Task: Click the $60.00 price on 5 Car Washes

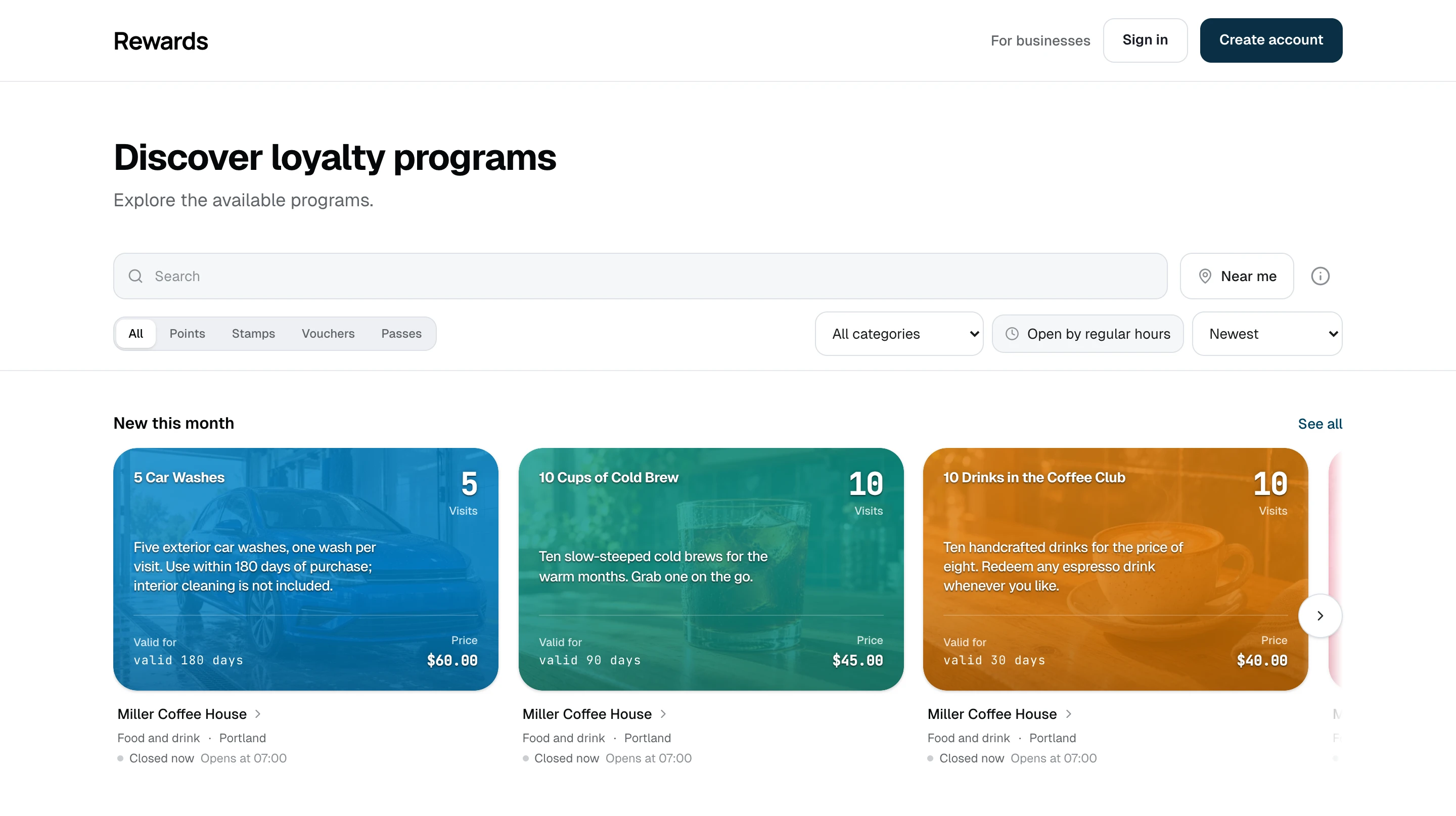Action: click(x=452, y=660)
